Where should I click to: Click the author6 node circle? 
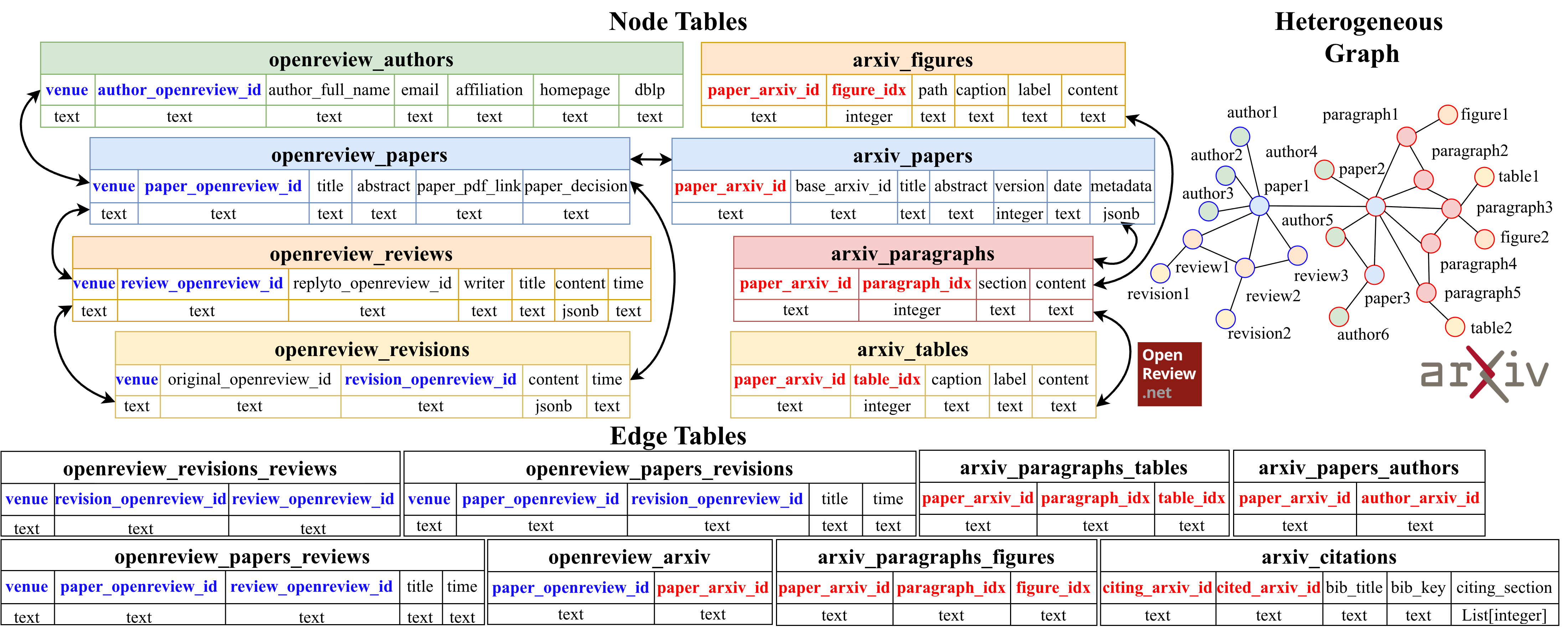click(x=1339, y=316)
